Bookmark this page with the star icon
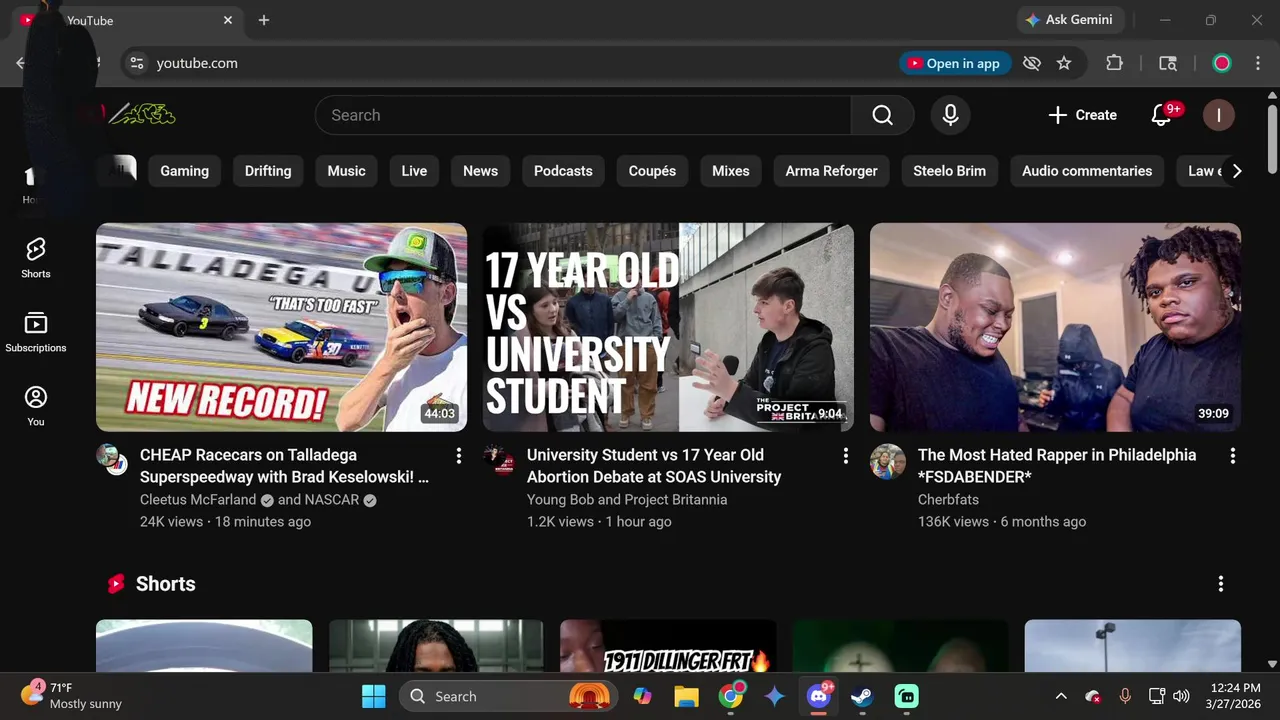This screenshot has height=720, width=1280. point(1064,63)
